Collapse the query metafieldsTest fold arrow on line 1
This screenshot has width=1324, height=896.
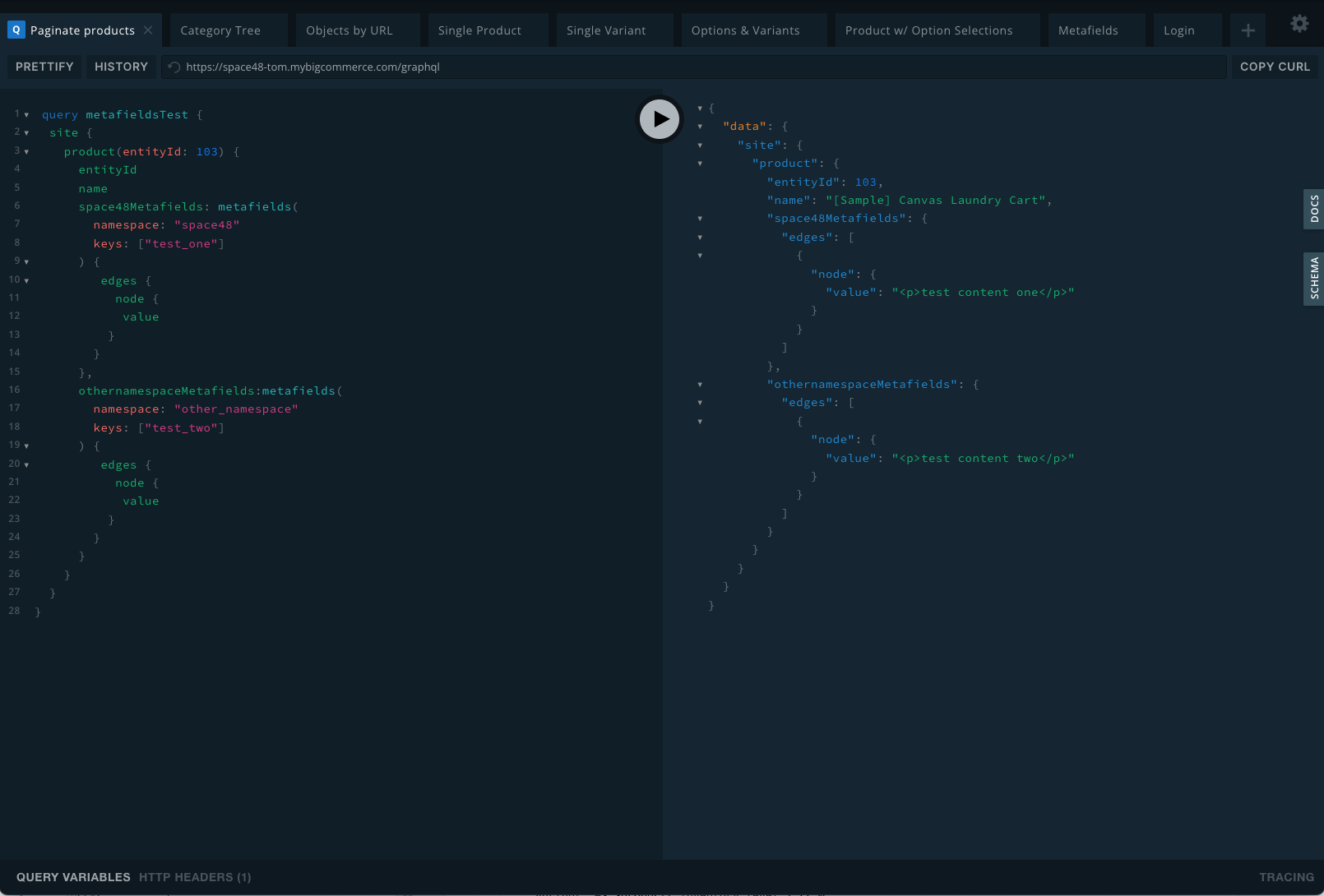pos(26,115)
